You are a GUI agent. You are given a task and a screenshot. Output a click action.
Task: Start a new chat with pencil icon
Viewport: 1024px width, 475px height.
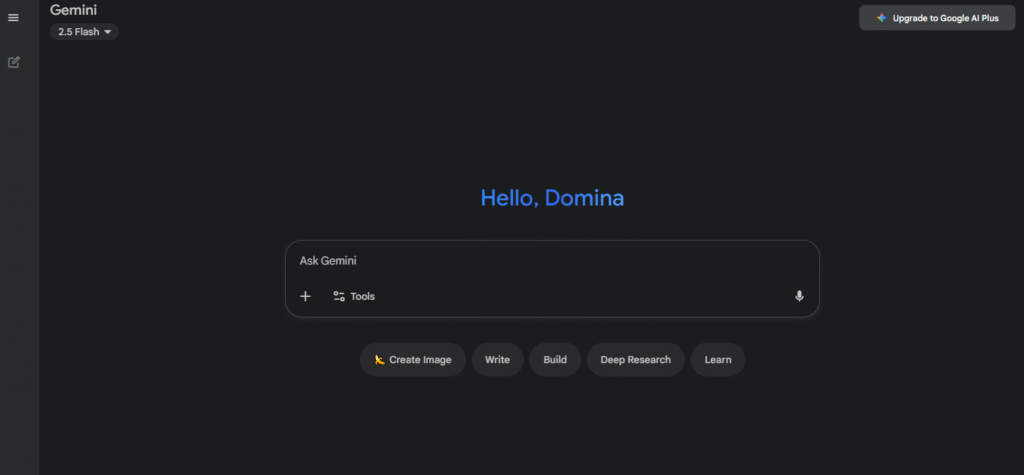tap(13, 62)
